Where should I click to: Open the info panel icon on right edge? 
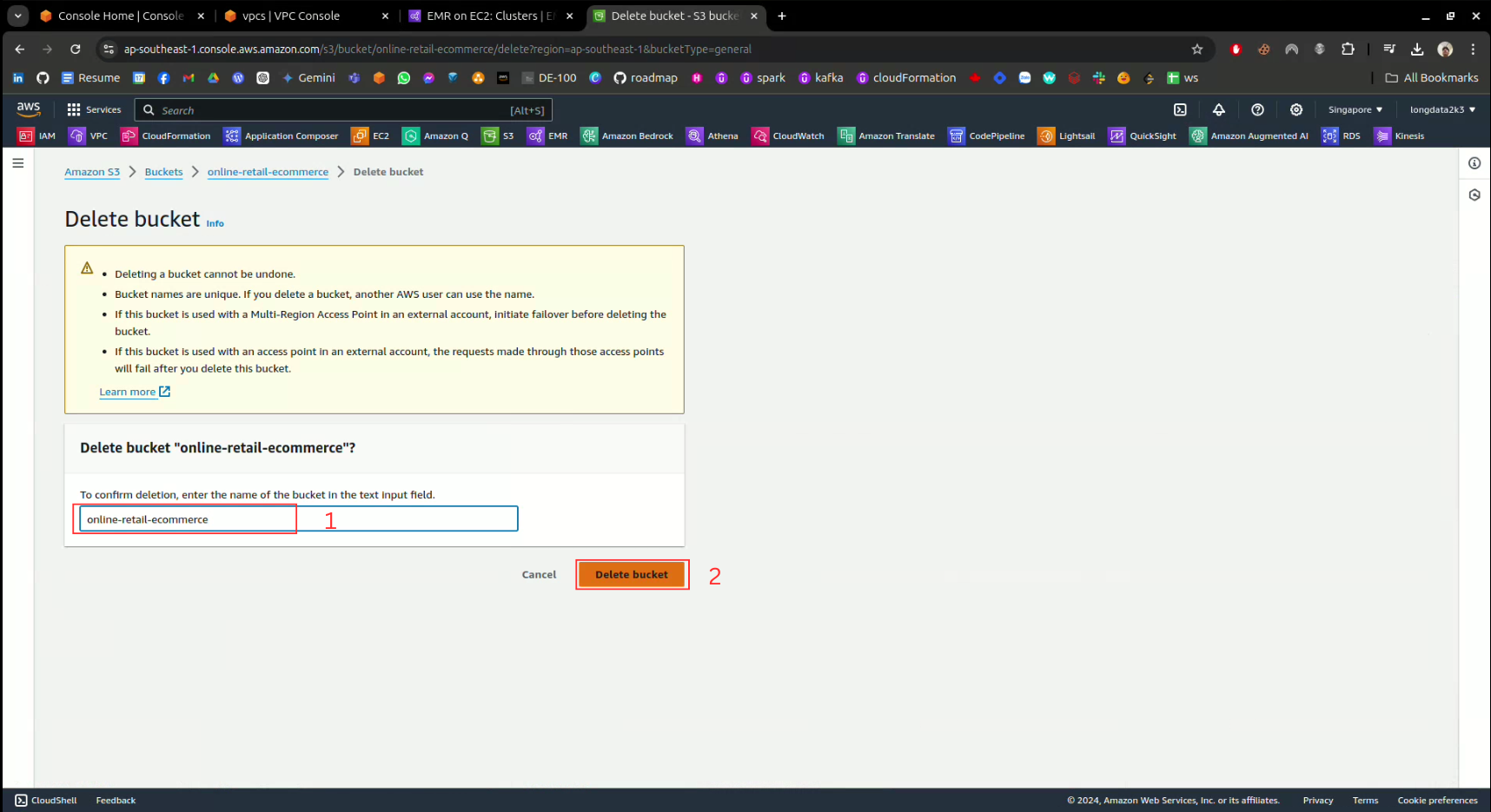coord(1474,163)
